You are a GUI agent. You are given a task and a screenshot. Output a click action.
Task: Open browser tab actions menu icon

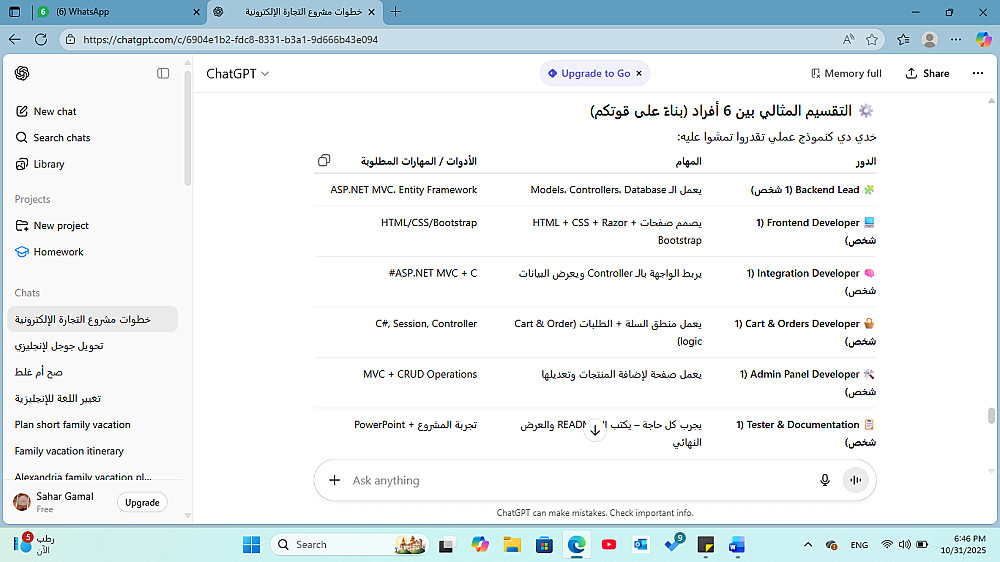tap(15, 11)
